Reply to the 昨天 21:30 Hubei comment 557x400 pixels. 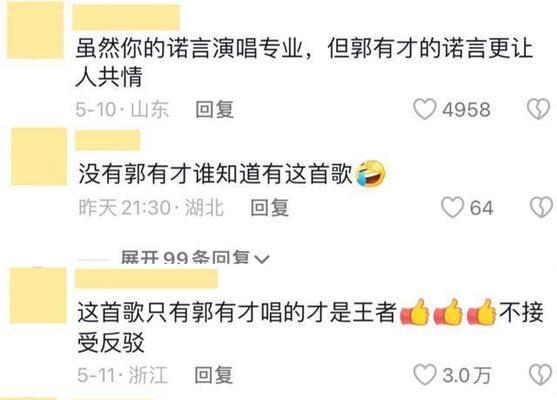269,208
